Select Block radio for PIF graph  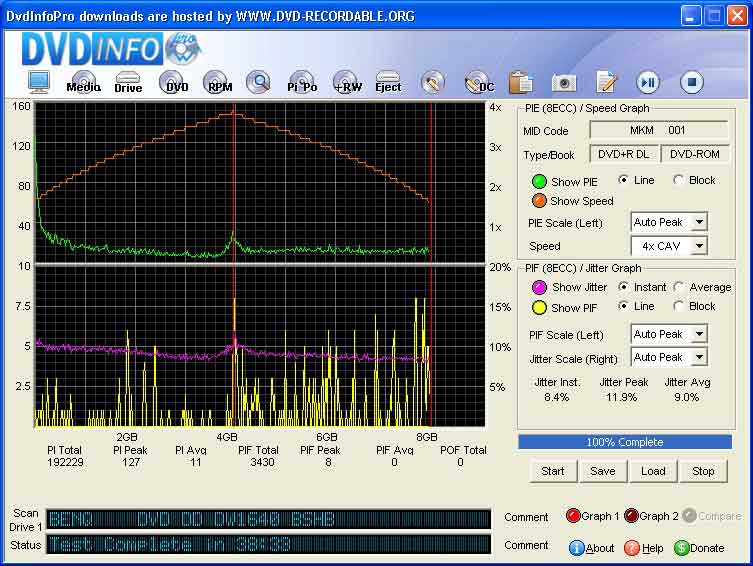(679, 306)
